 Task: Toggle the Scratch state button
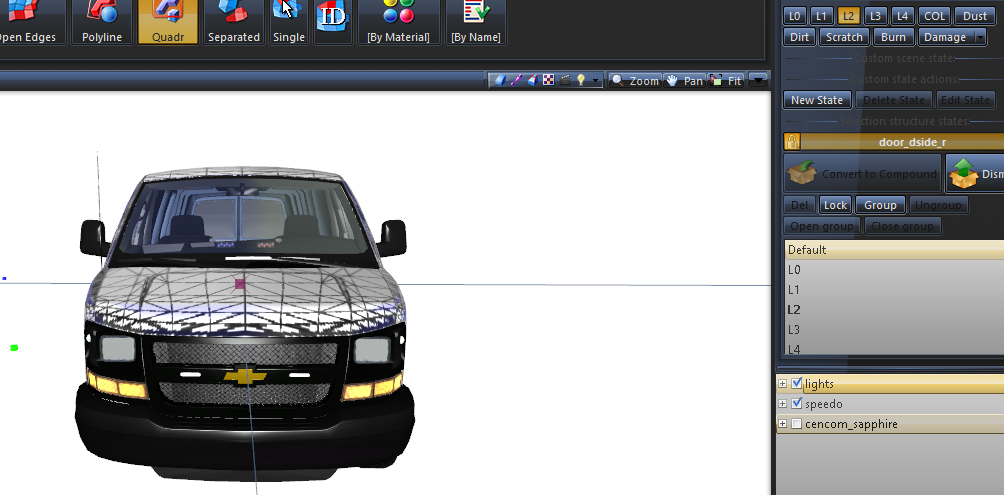pyautogui.click(x=844, y=37)
